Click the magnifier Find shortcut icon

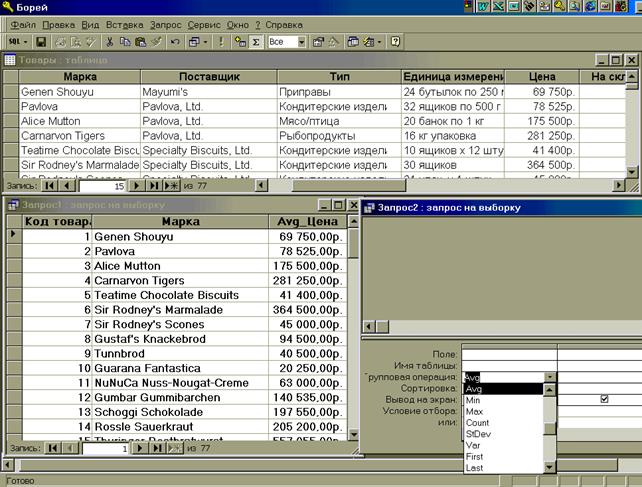[575, 6]
